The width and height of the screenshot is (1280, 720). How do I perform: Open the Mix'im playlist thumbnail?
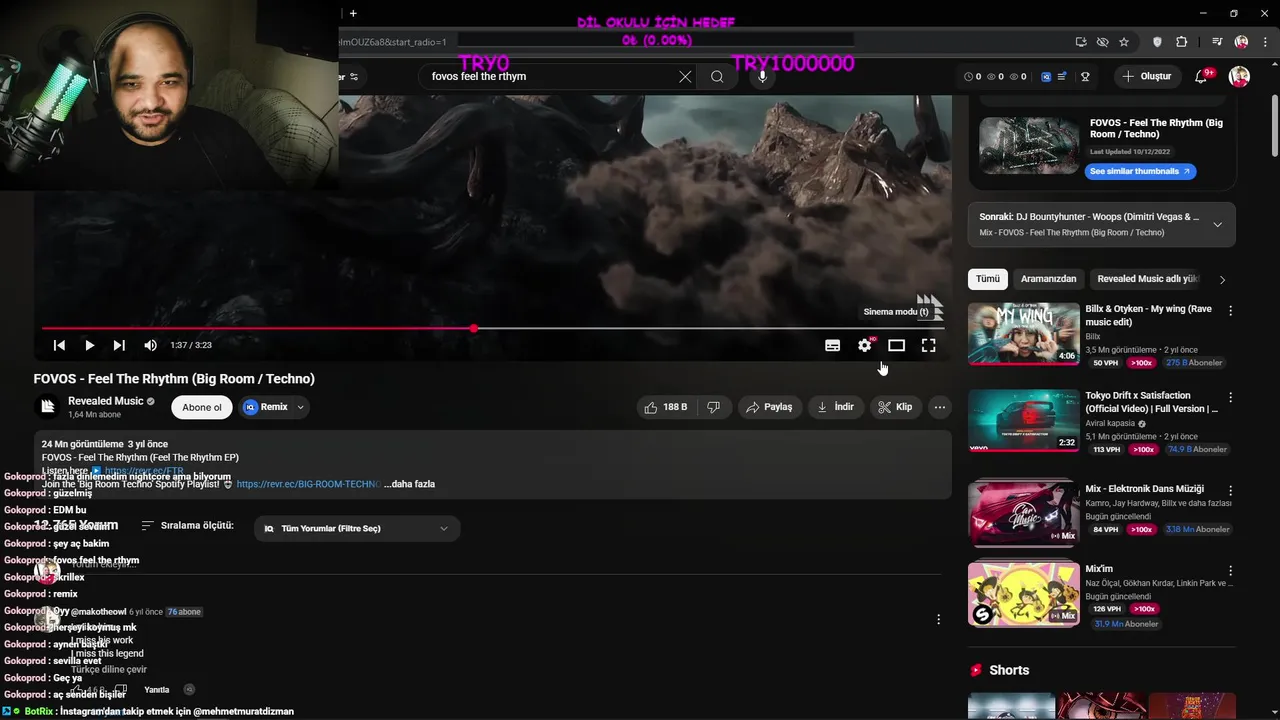pyautogui.click(x=1023, y=594)
